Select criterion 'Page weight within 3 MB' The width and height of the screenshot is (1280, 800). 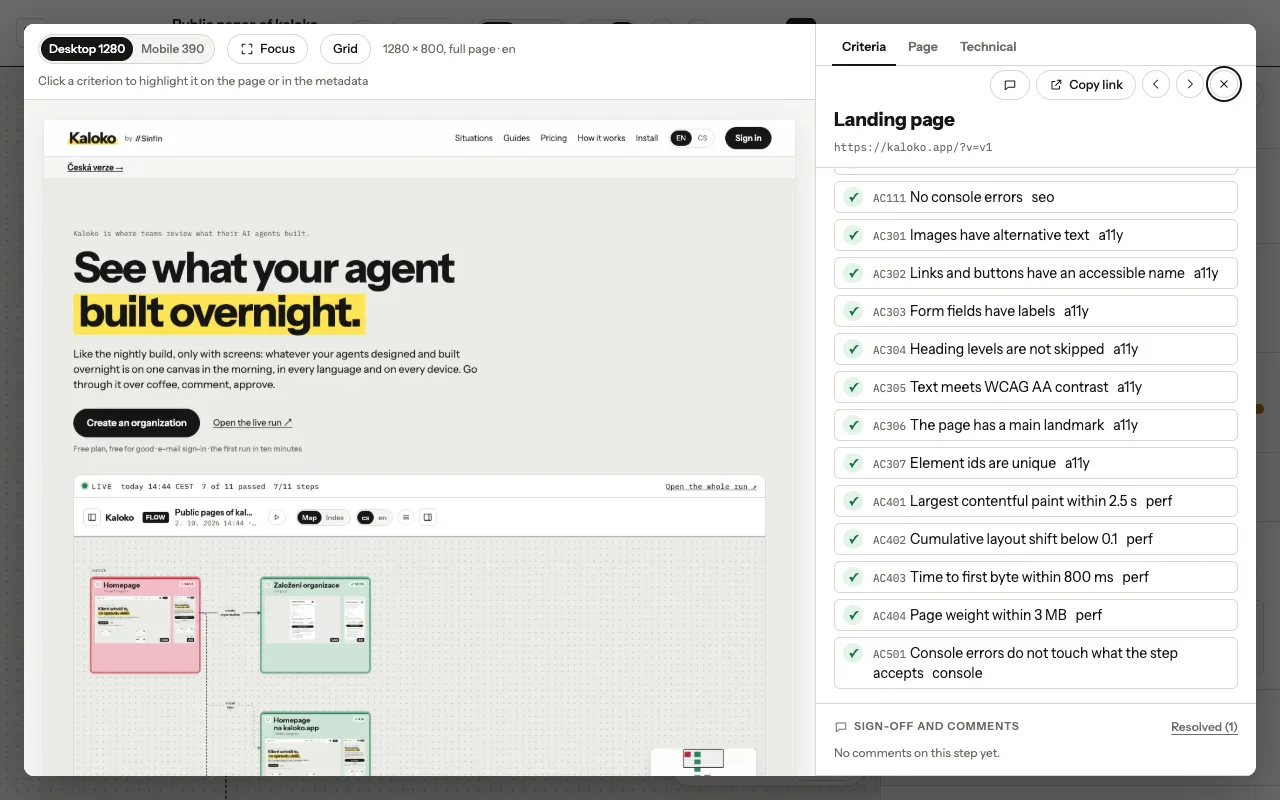click(1036, 615)
